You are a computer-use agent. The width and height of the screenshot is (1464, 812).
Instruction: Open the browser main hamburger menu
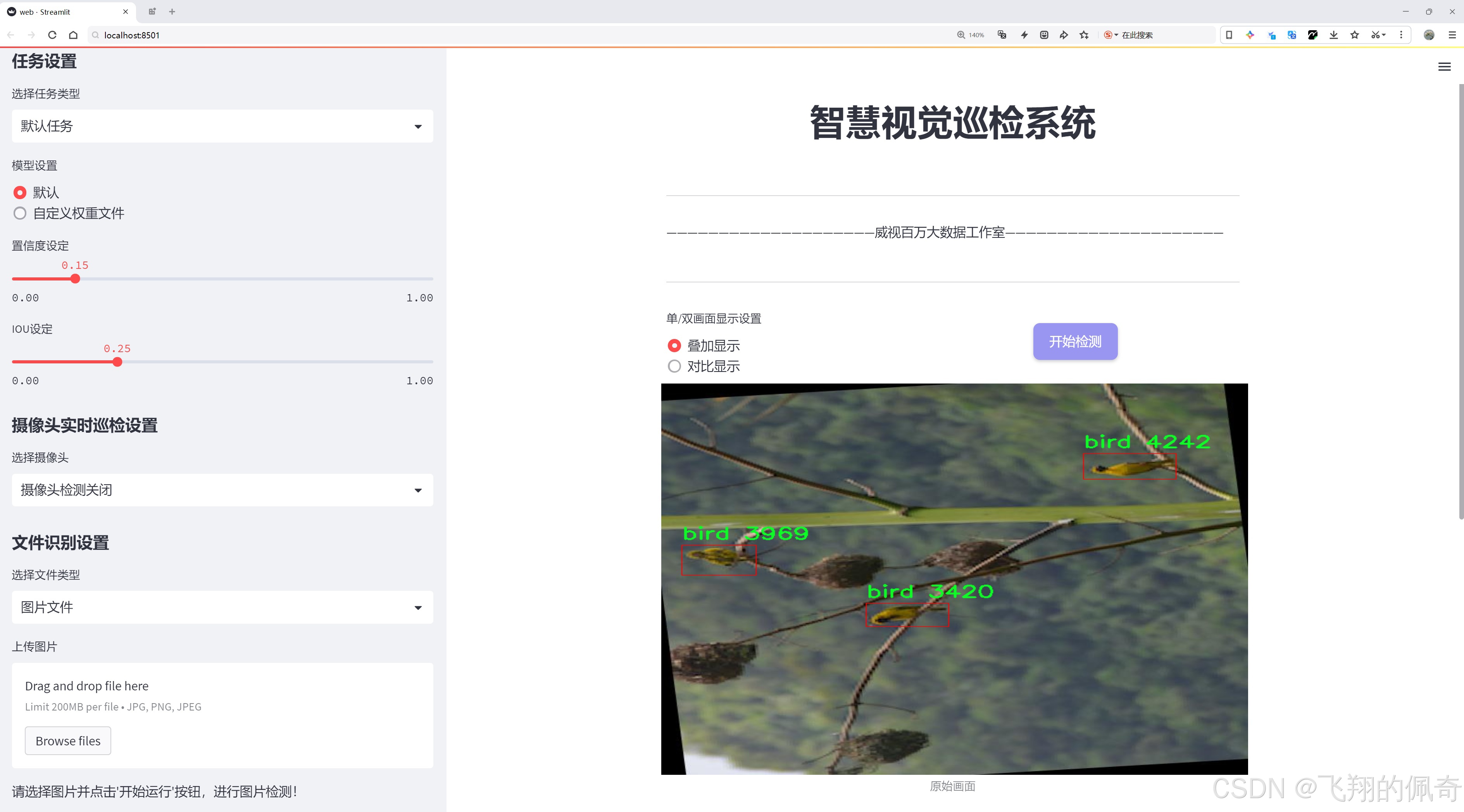click(1452, 34)
